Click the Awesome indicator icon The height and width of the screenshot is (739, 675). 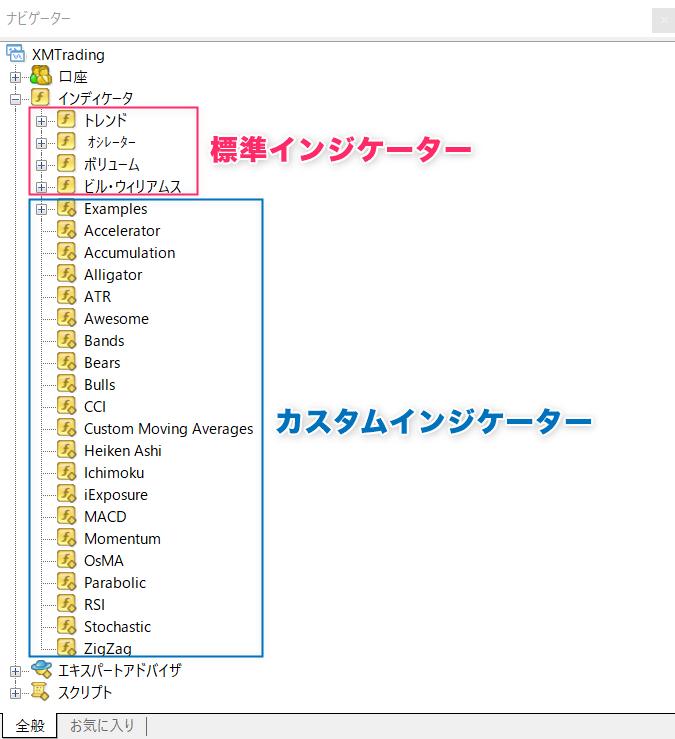66,318
